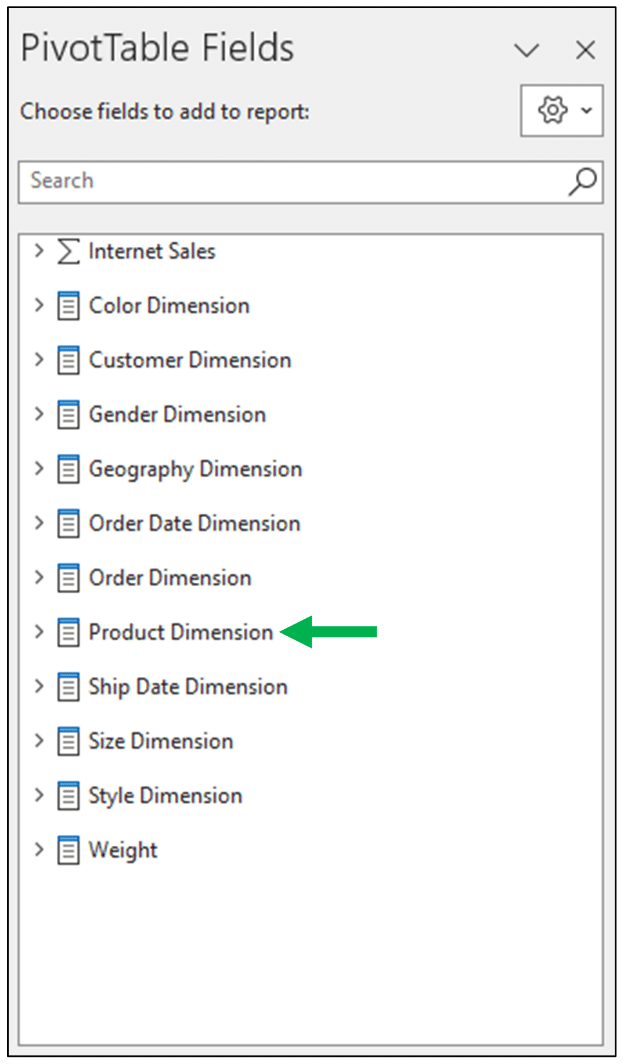Click the table icon next to Weight
This screenshot has height=1064, width=624.
(x=66, y=850)
